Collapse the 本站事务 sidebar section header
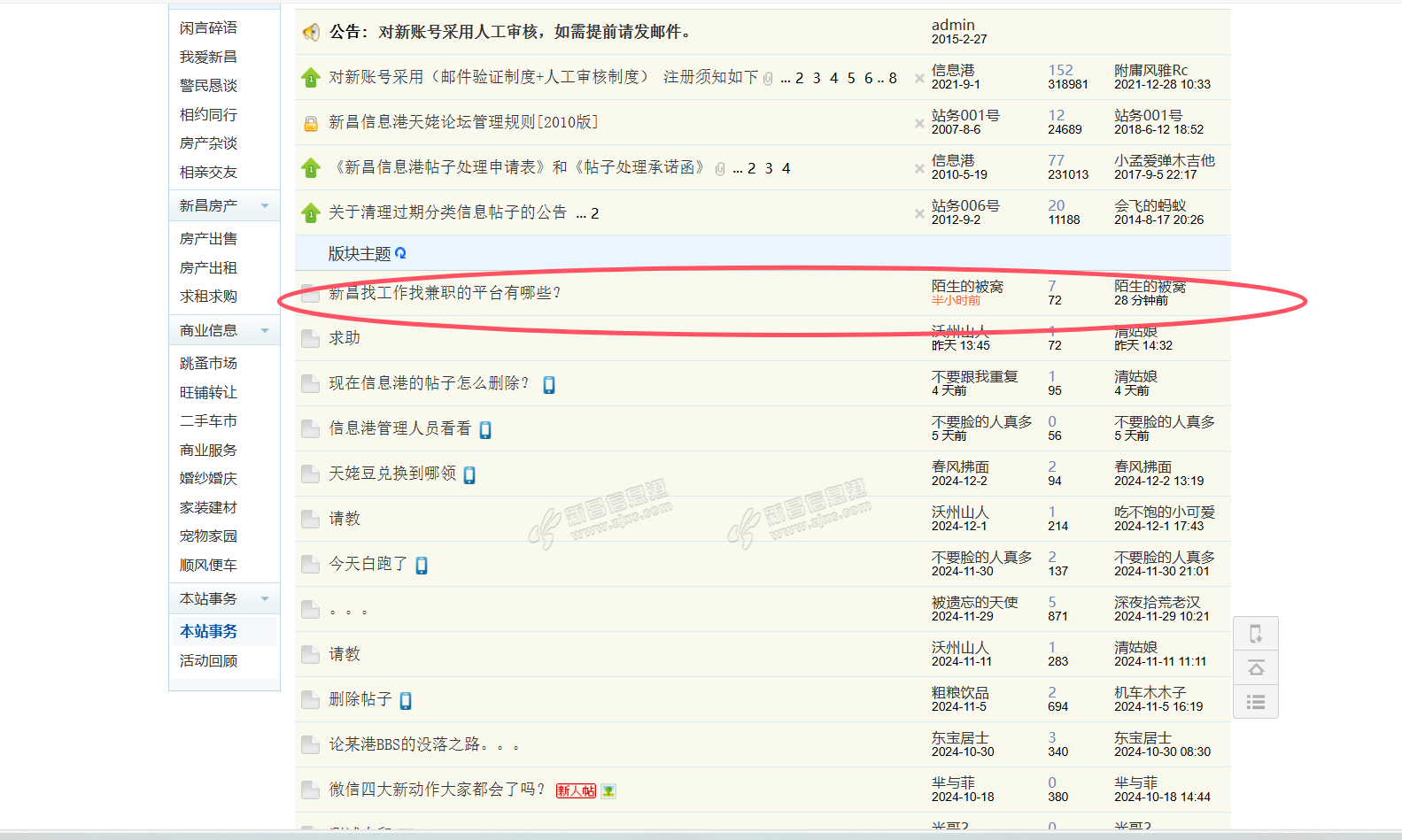Screen dimensions: 1402x840 (x=264, y=599)
